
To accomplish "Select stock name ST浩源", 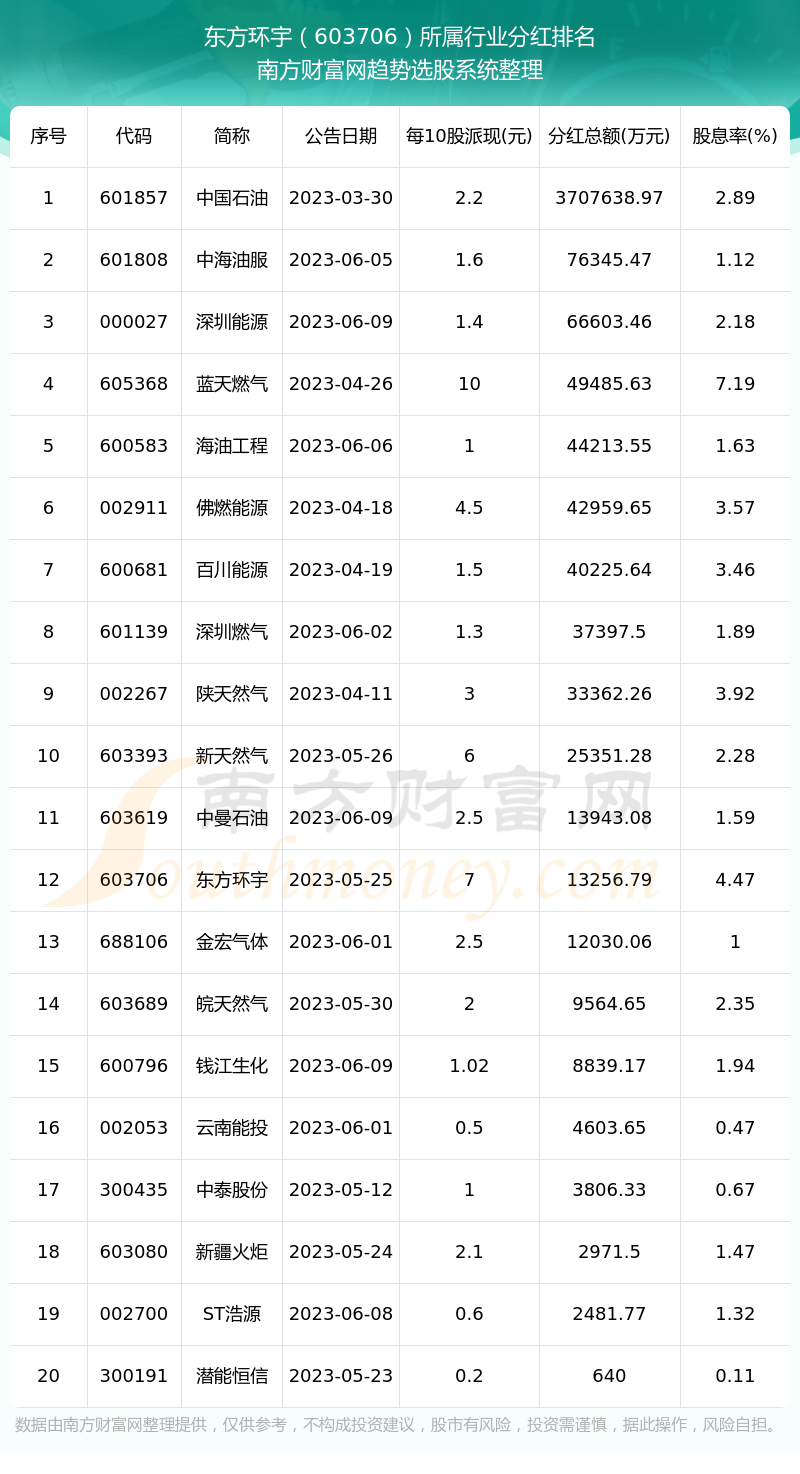I will click(232, 1314).
